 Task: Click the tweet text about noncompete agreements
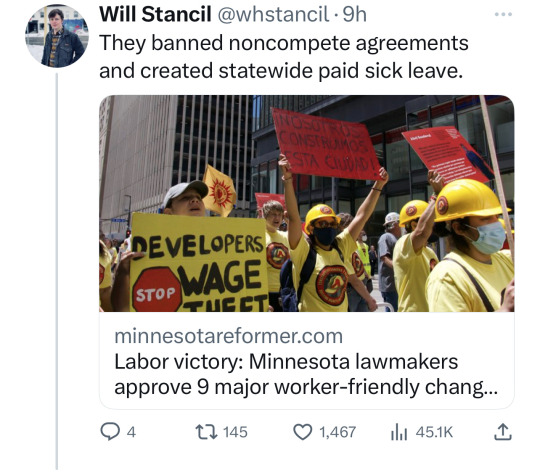[x=284, y=57]
